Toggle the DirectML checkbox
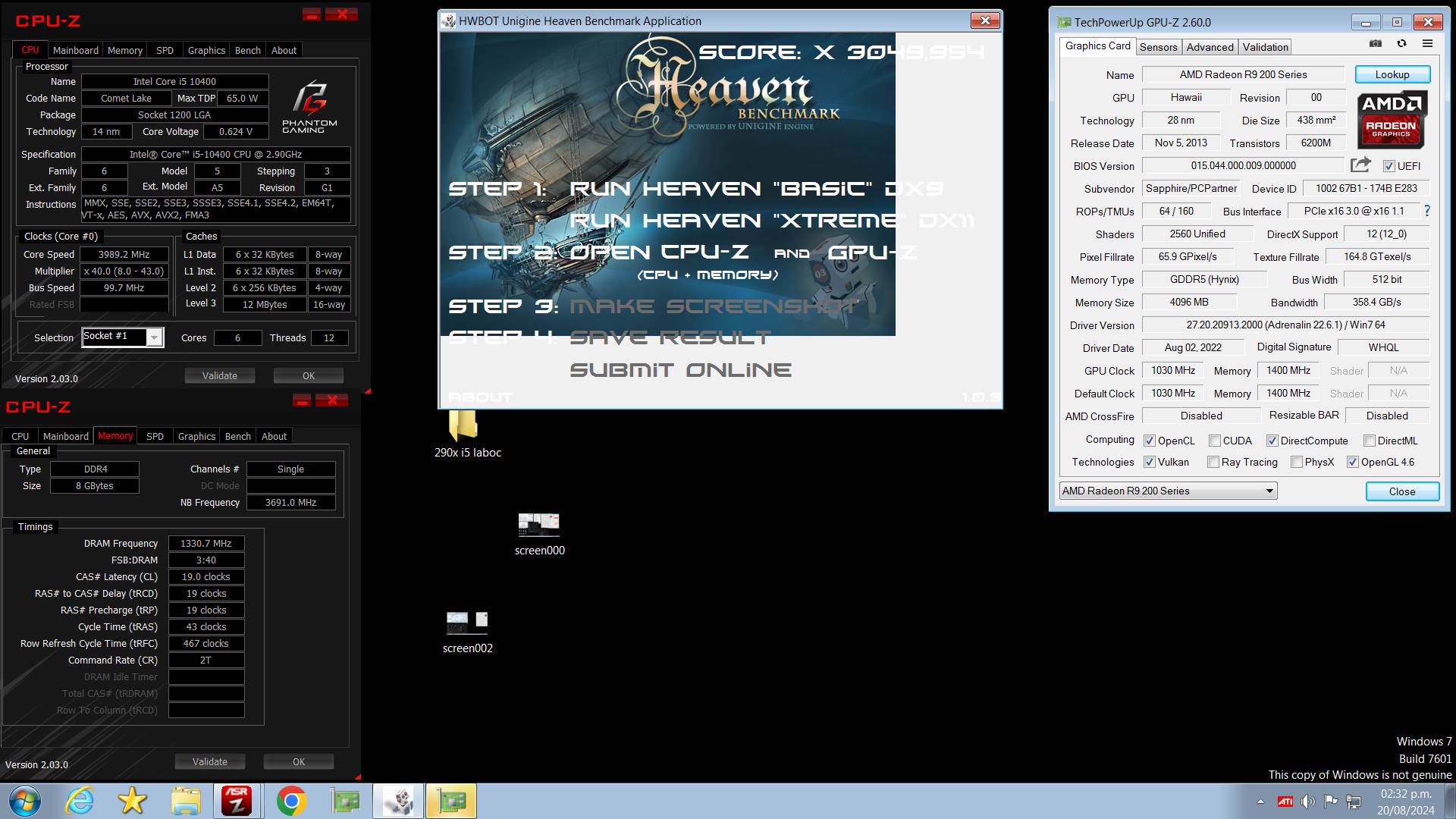 click(1370, 441)
